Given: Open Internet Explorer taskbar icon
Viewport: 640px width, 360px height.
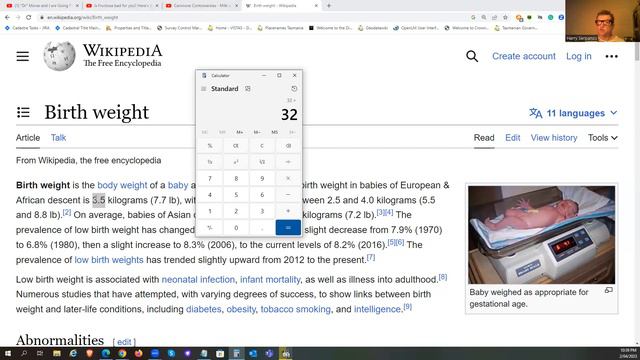Looking at the screenshot, I should [x=73, y=353].
